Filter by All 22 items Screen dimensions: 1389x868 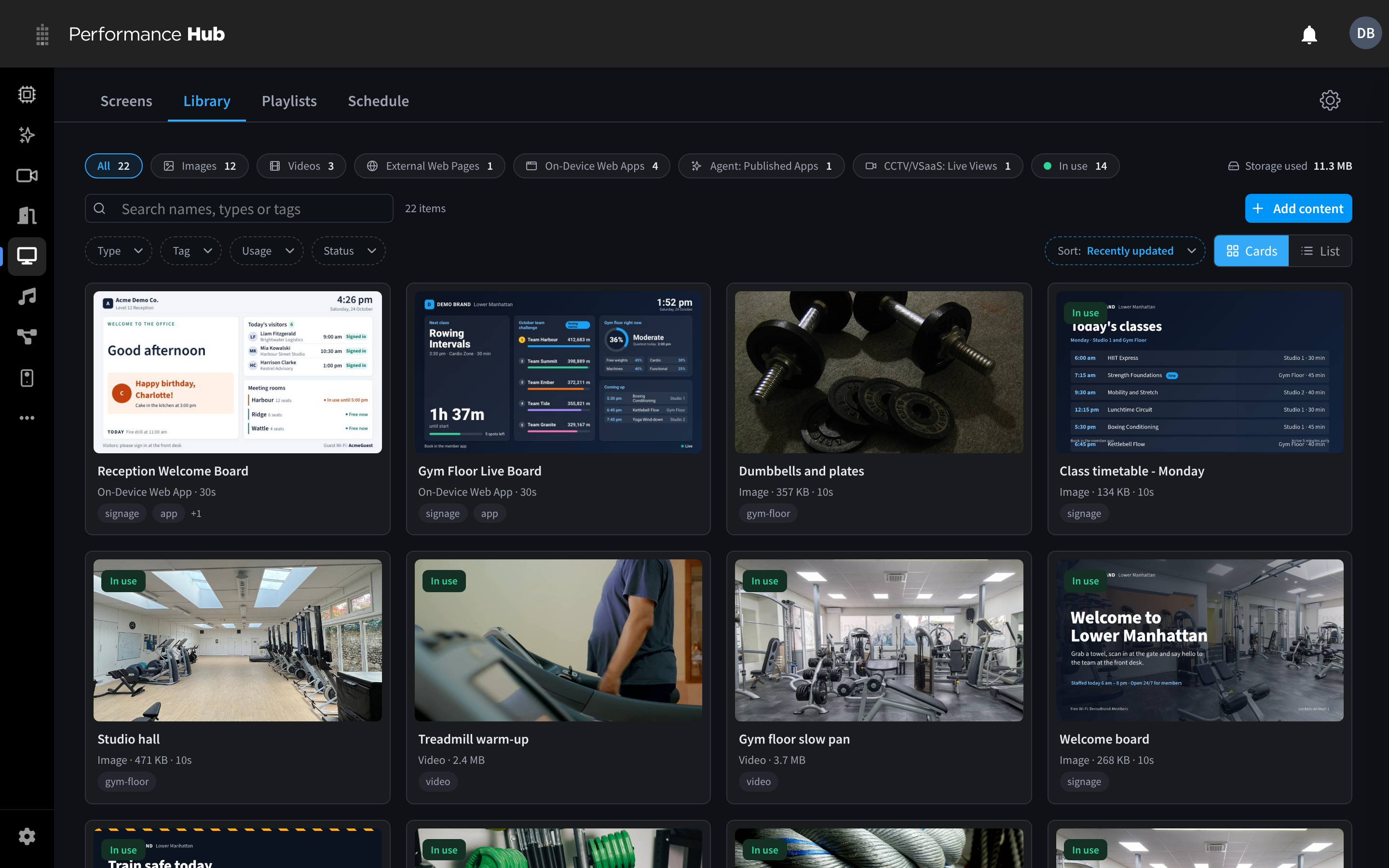point(114,166)
